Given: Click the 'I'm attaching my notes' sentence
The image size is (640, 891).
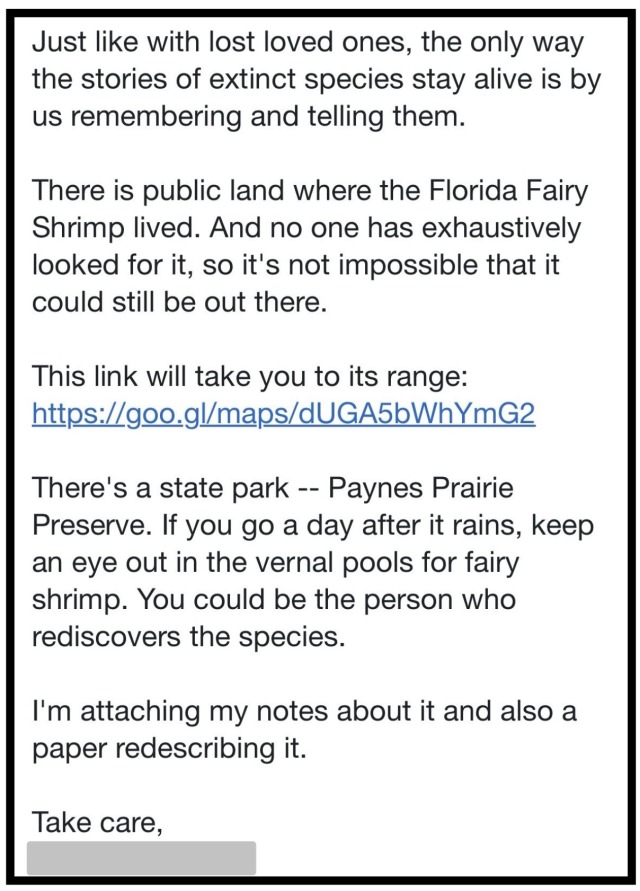Looking at the screenshot, I should pos(304,711).
